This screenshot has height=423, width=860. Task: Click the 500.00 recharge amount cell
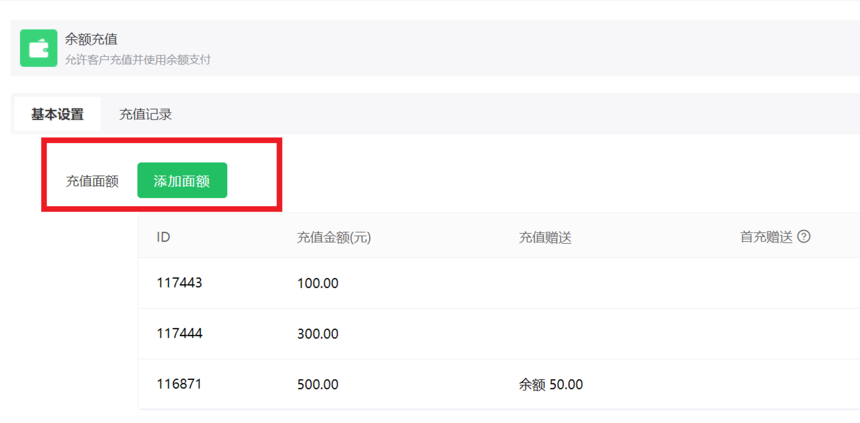tap(318, 385)
